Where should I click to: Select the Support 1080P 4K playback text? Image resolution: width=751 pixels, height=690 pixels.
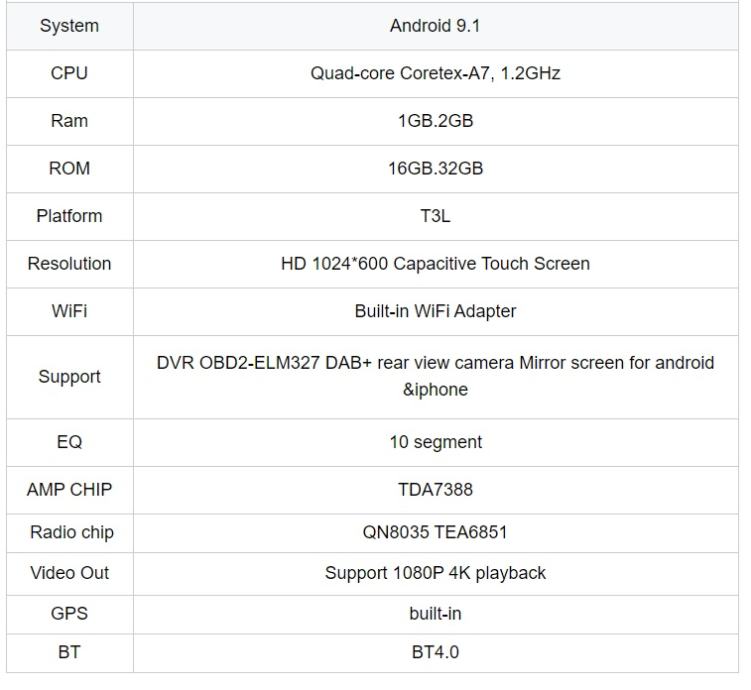(435, 573)
